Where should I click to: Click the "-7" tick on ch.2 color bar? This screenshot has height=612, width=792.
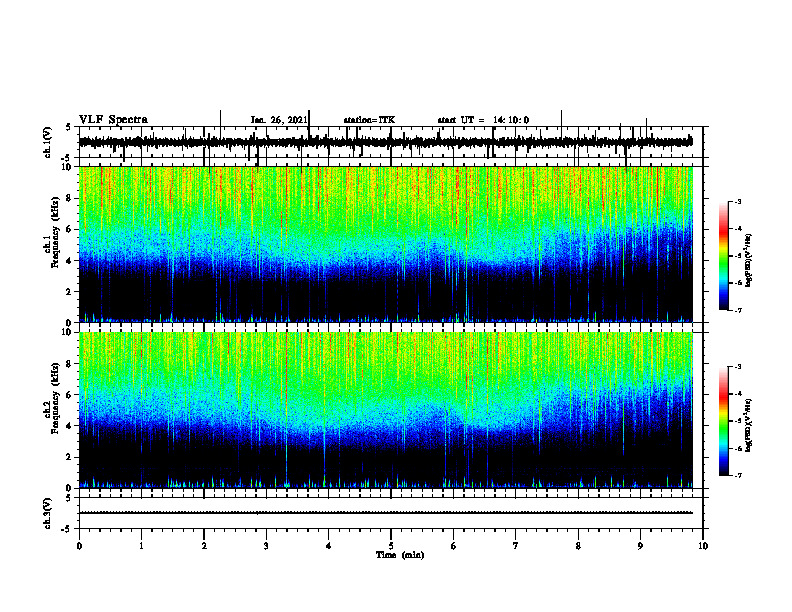tap(738, 476)
